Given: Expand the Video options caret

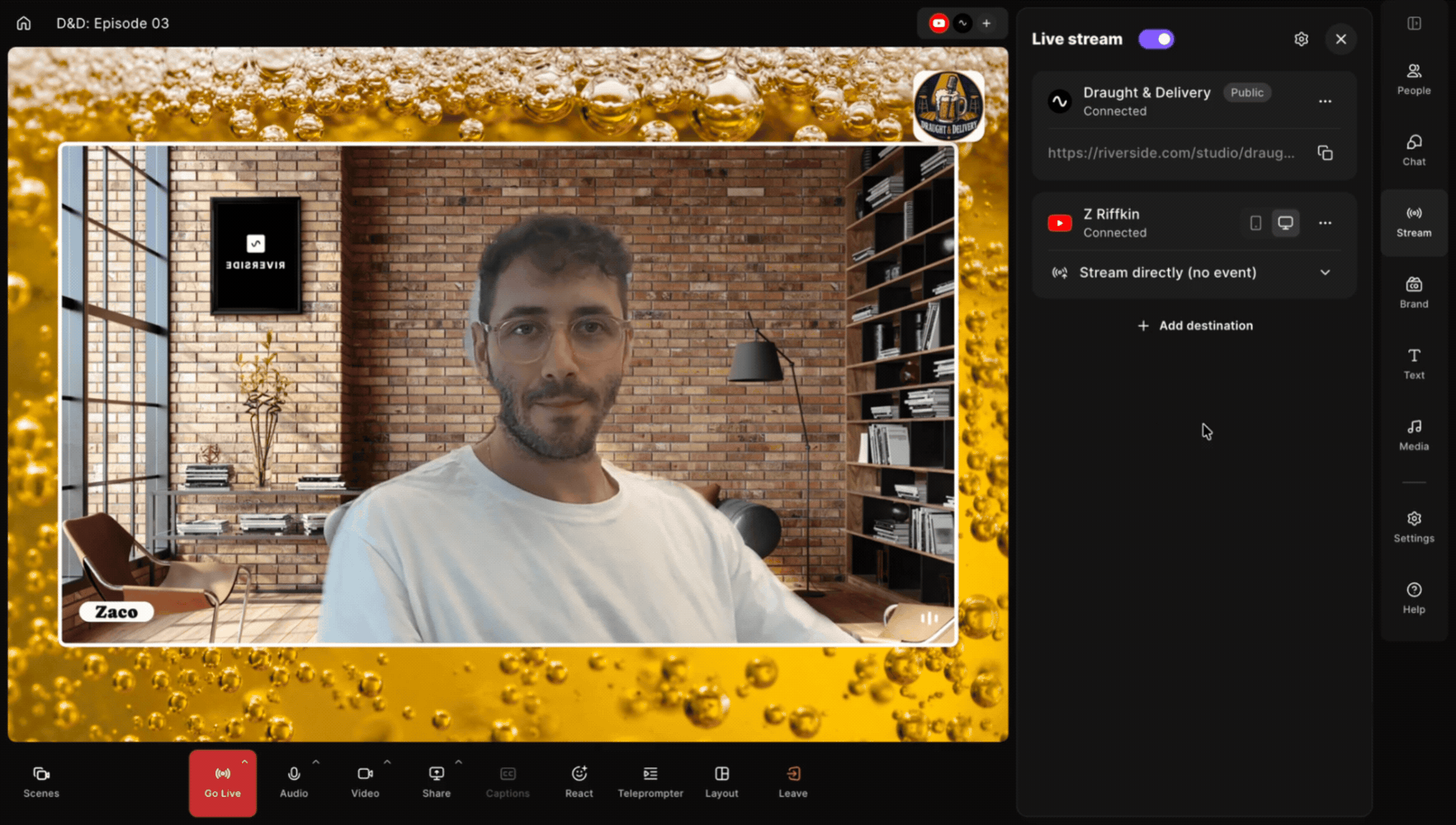Looking at the screenshot, I should 387,761.
